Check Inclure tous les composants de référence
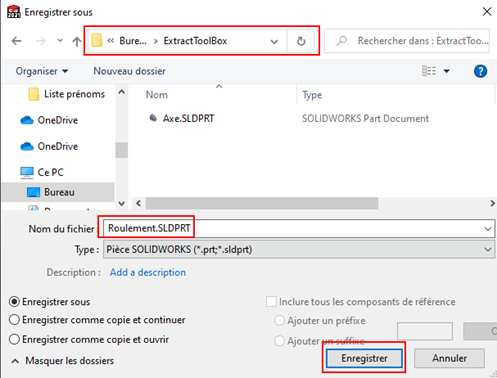The width and height of the screenshot is (497, 378). click(271, 302)
